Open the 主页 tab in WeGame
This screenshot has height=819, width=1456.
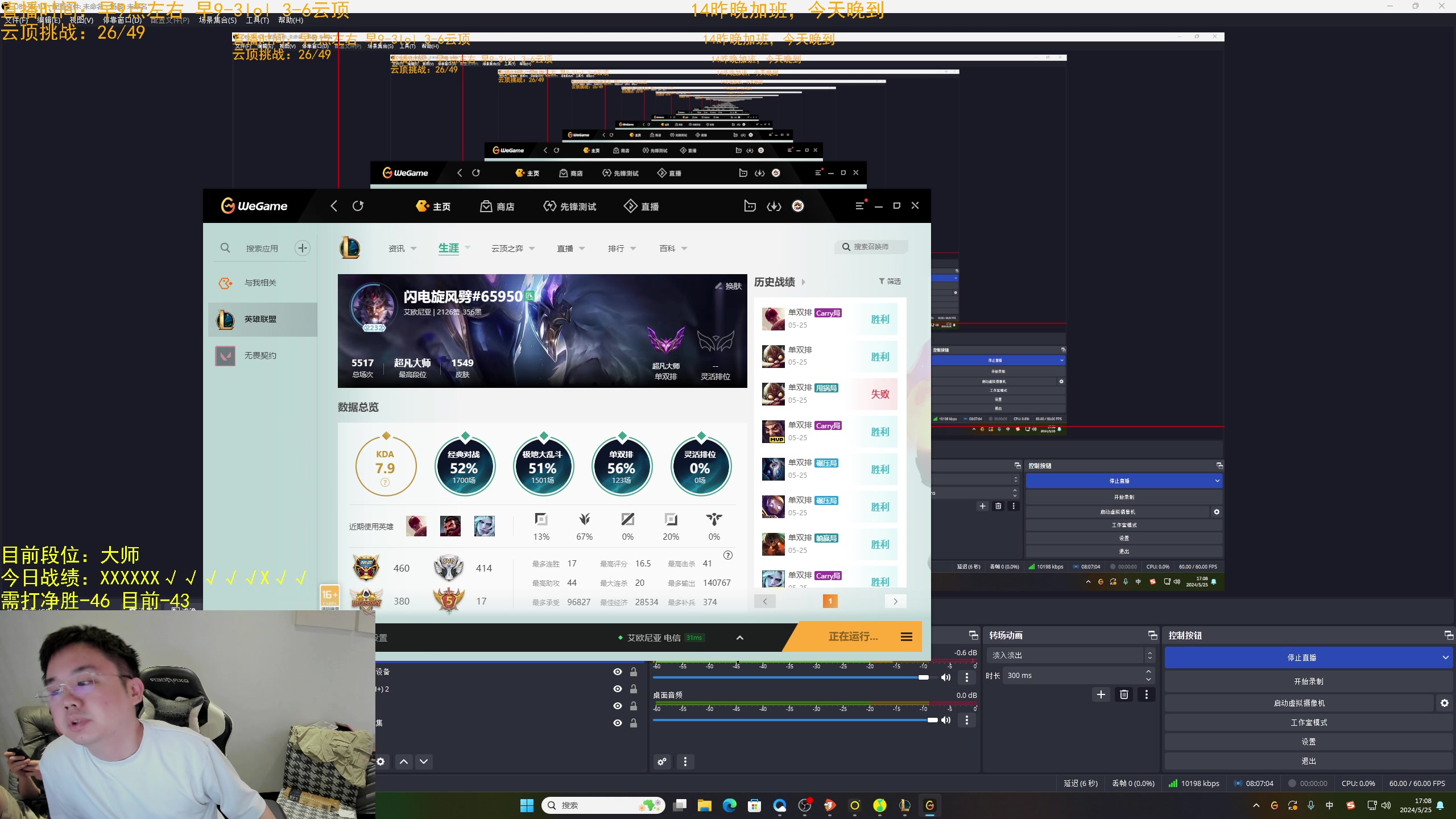(x=433, y=206)
